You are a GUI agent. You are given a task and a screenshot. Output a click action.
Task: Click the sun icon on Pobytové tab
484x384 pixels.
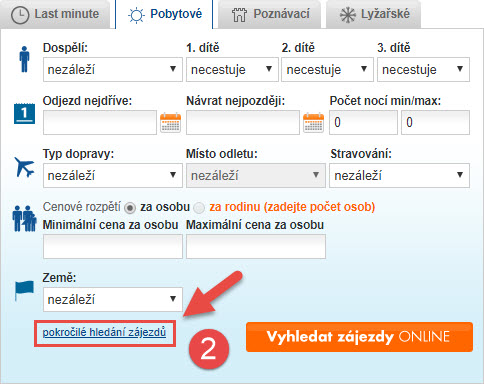[x=136, y=15]
